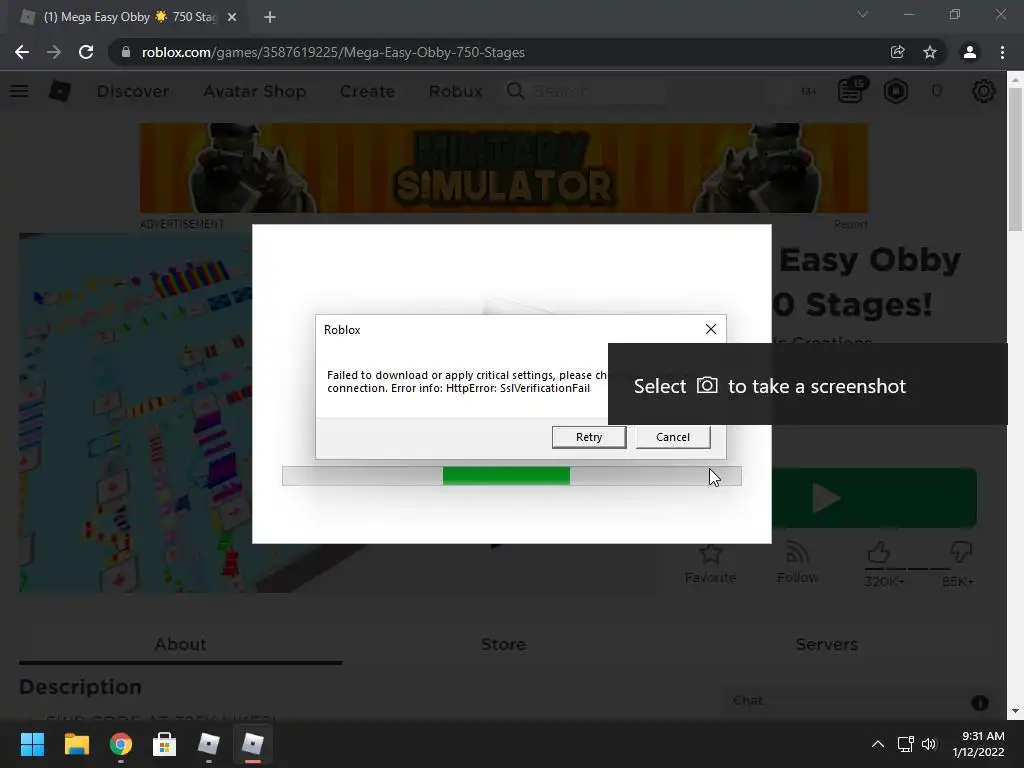Click Retry in the Roblox error dialog
This screenshot has width=1024, height=768.
point(588,437)
